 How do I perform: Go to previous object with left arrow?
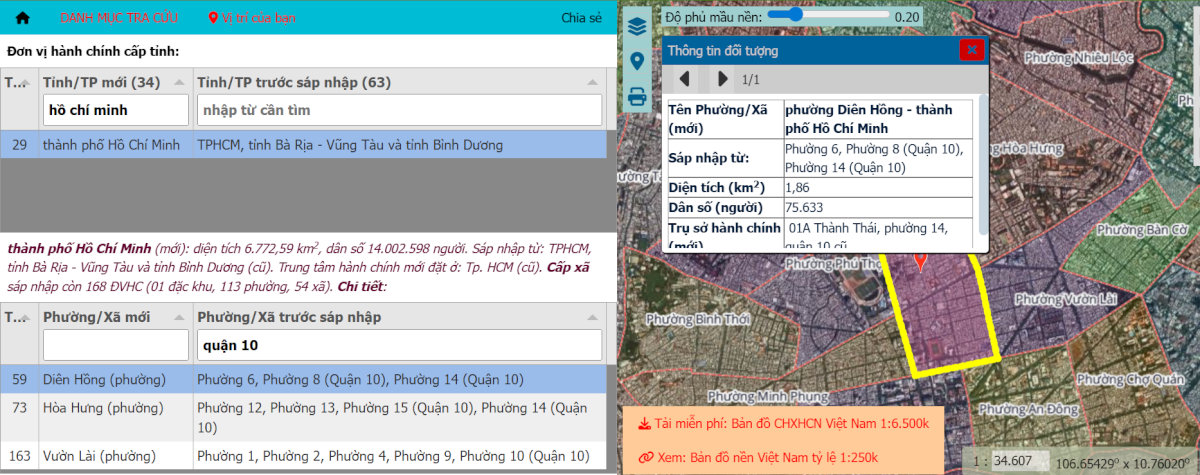tap(685, 79)
